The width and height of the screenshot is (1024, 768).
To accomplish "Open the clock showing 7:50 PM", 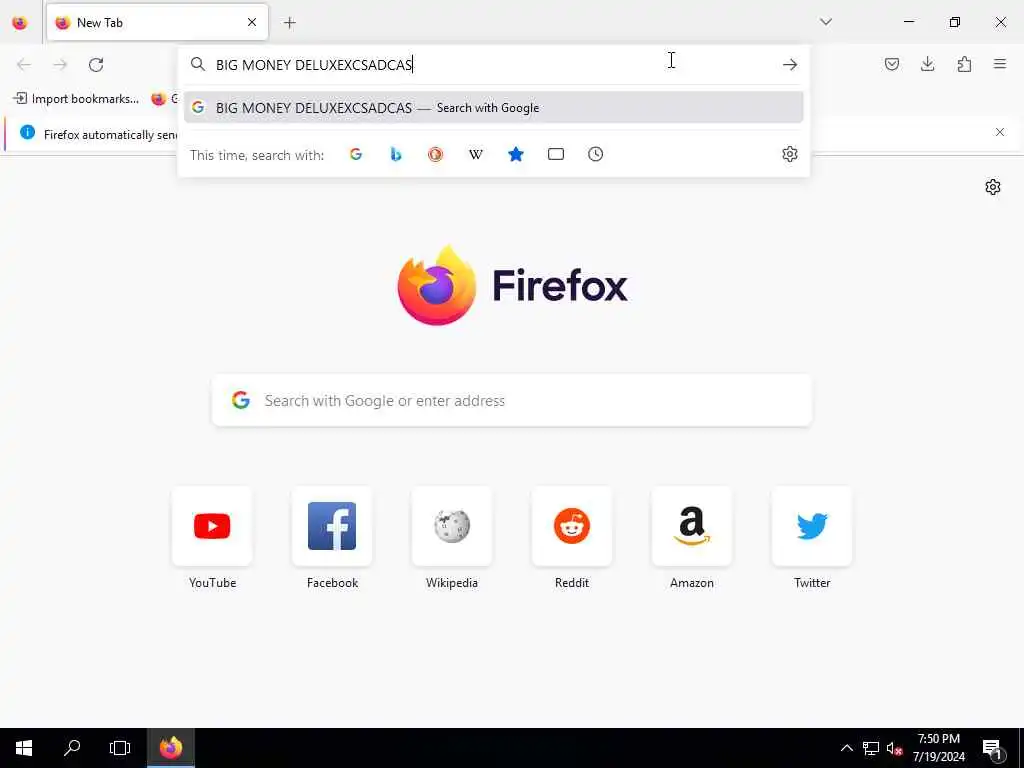I will click(x=939, y=748).
